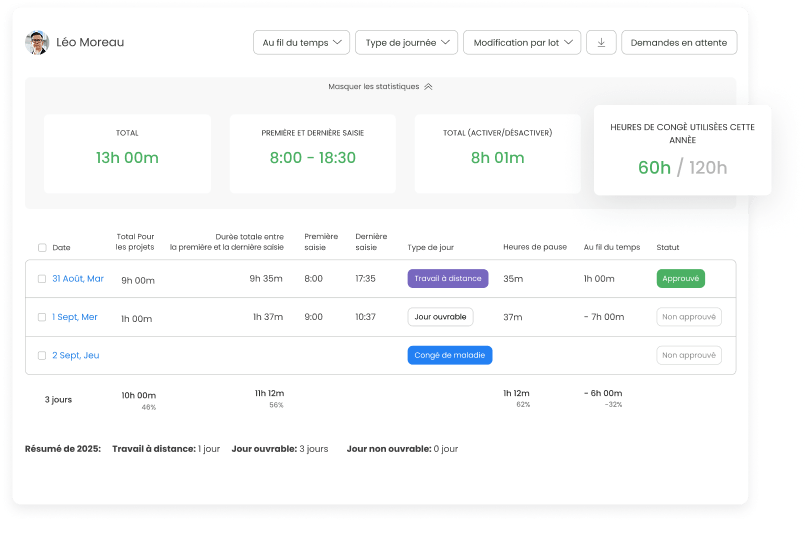Click the purple 'Travail à distance' tag
The width and height of the screenshot is (806, 550).
tap(448, 279)
